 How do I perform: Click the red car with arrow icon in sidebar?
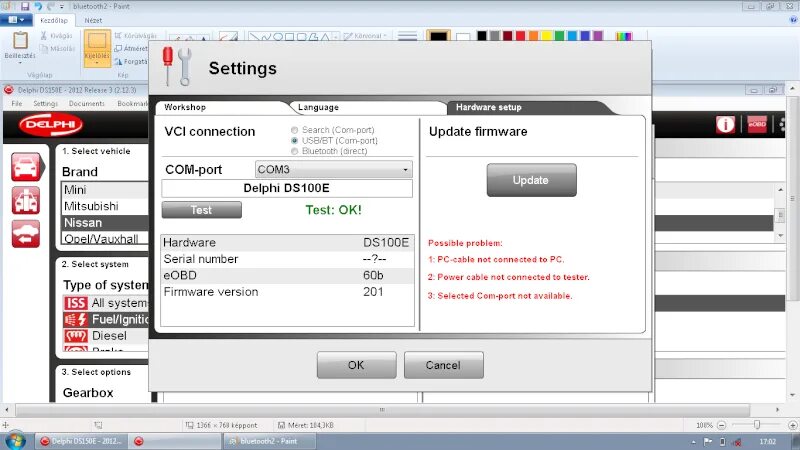tap(26, 234)
